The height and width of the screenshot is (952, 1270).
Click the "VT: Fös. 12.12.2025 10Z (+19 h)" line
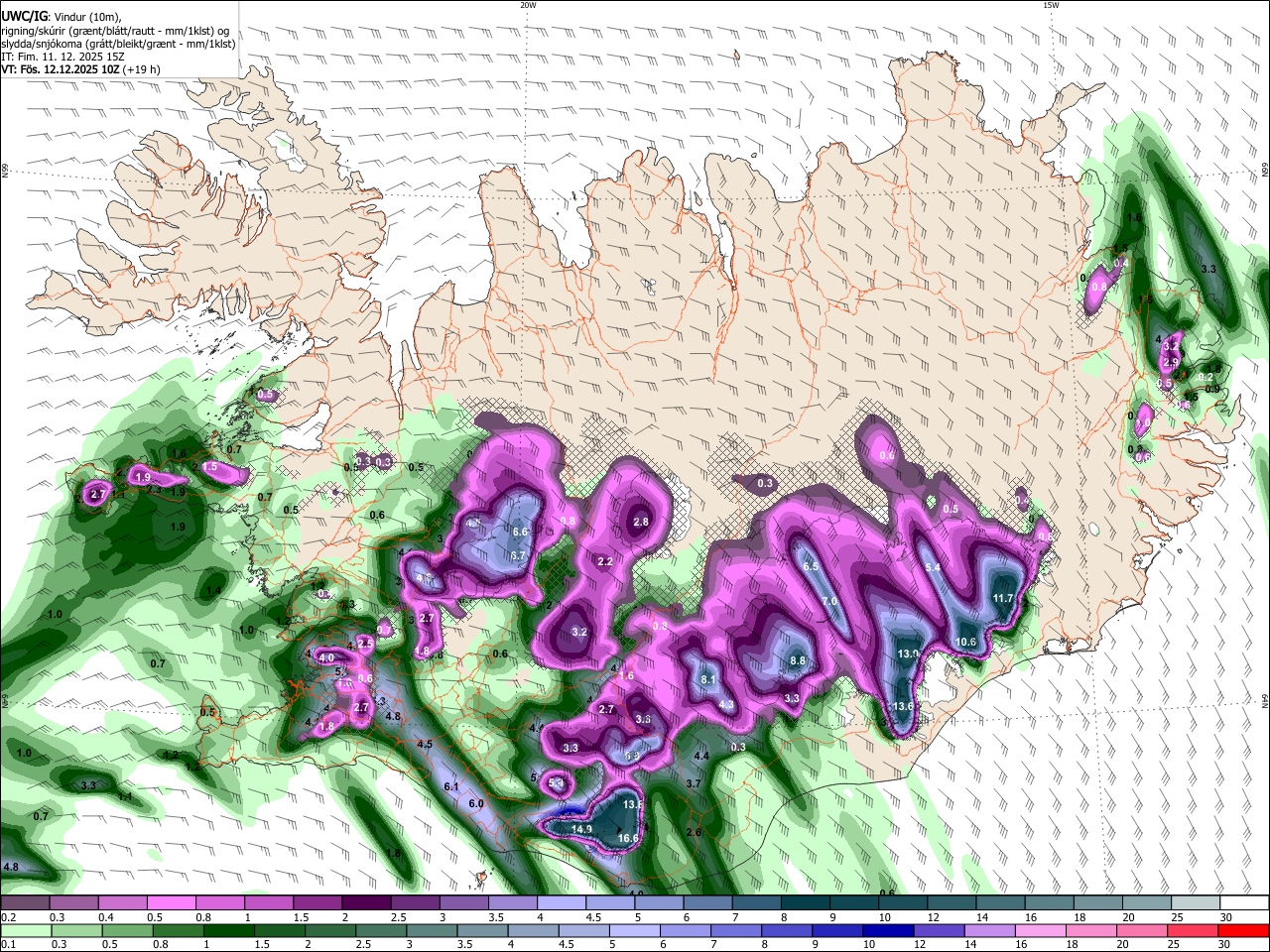click(80, 70)
